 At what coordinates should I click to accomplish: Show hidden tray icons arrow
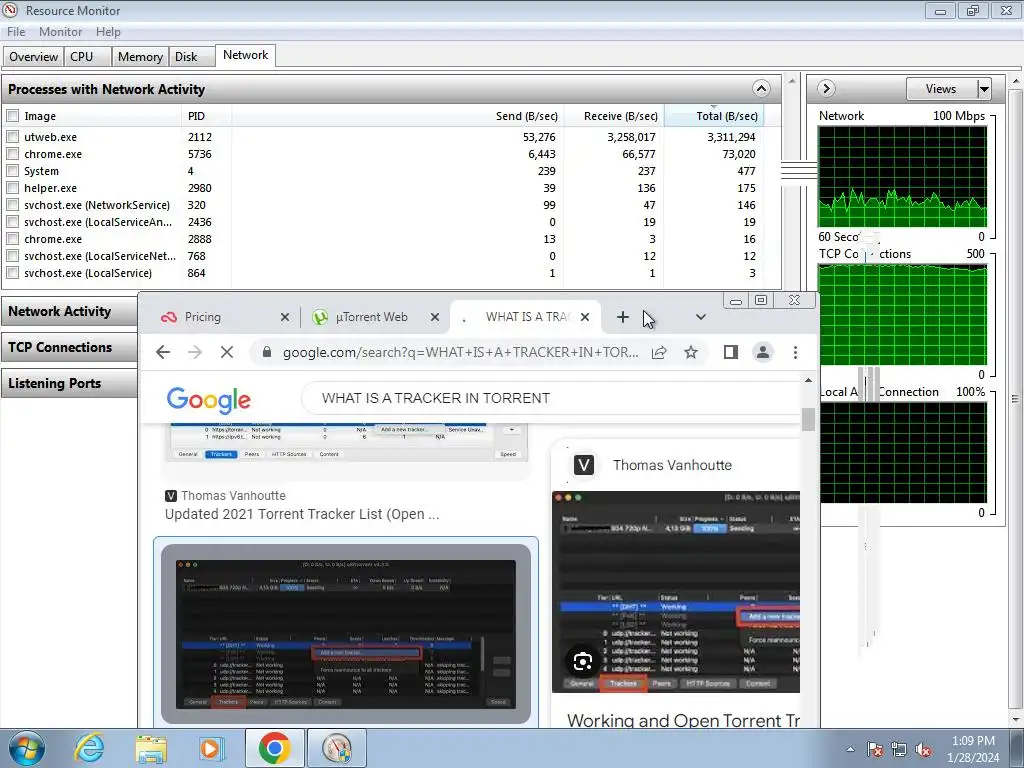pyautogui.click(x=850, y=750)
